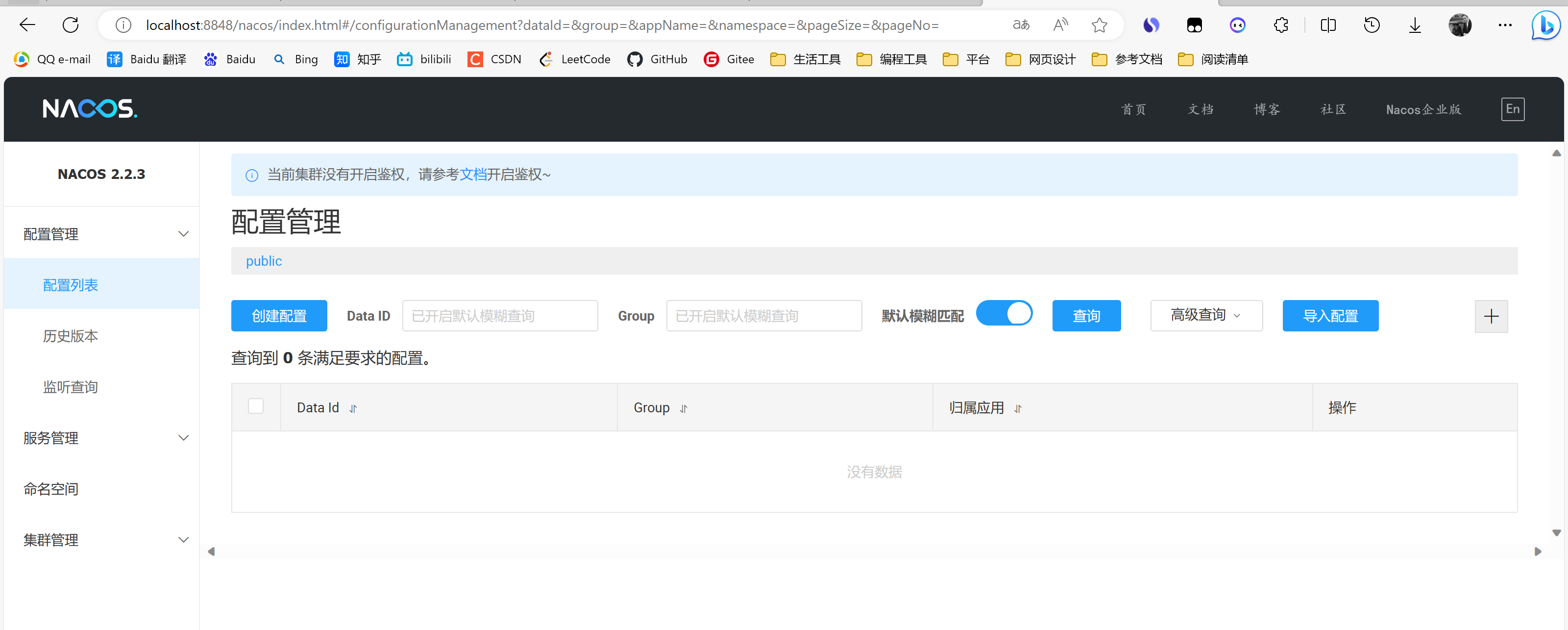Open 高级查询 dropdown

pos(1206,316)
